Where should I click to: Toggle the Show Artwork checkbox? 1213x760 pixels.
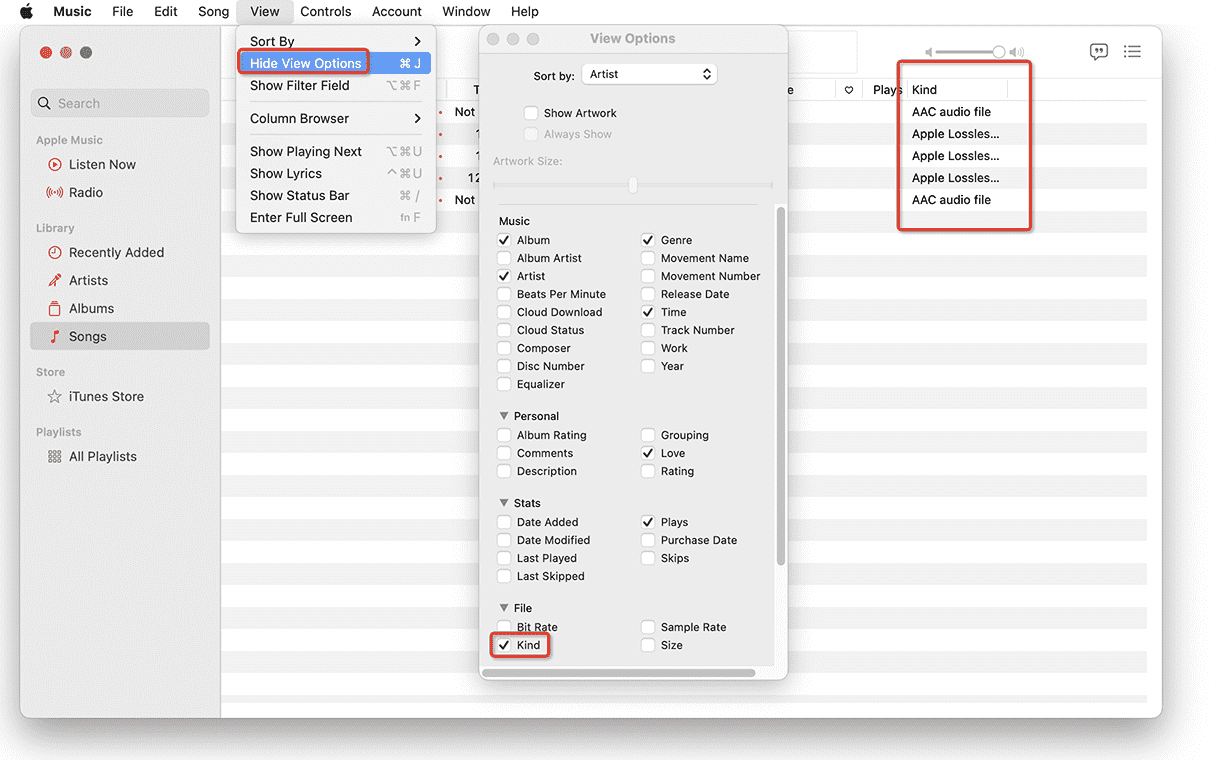click(x=531, y=113)
